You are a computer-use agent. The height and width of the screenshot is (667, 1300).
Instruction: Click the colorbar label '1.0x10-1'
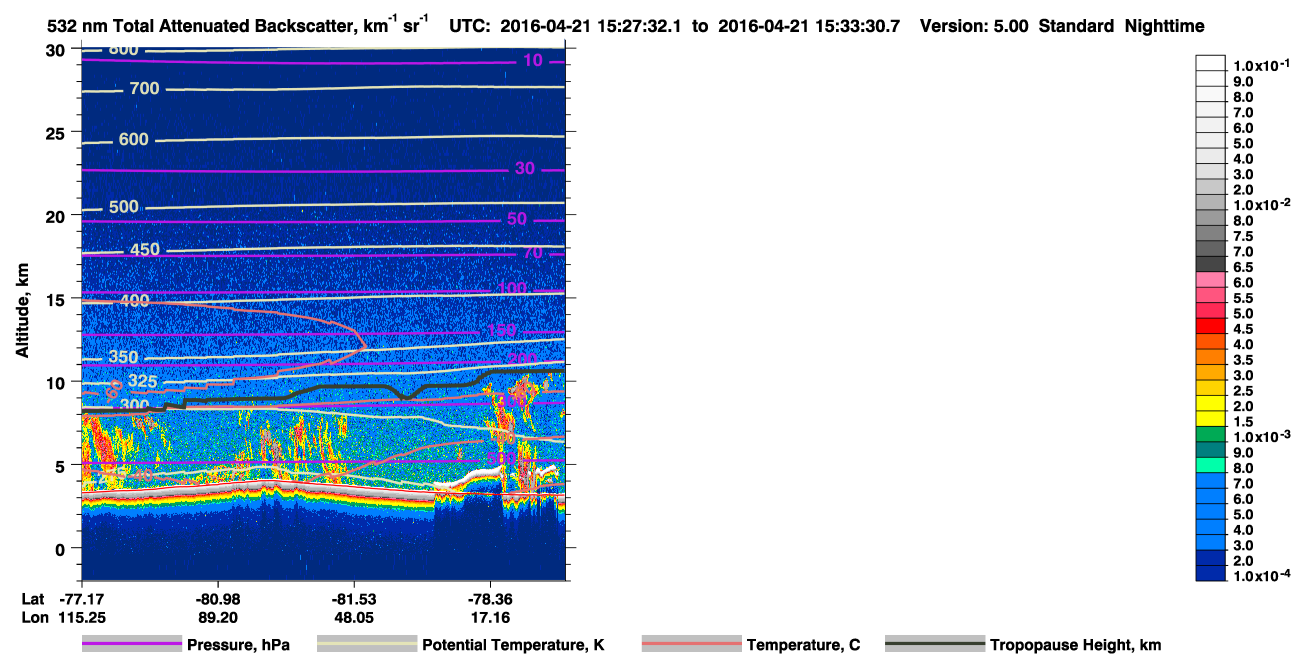click(1261, 65)
